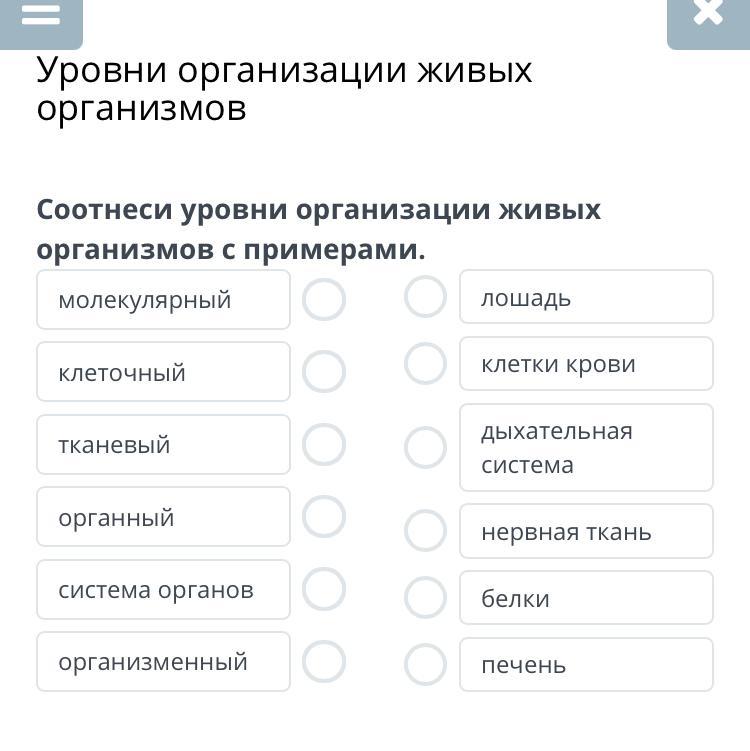750x751 pixels.
Task: Select the radio circle beside нервная ткань
Action: point(425,531)
